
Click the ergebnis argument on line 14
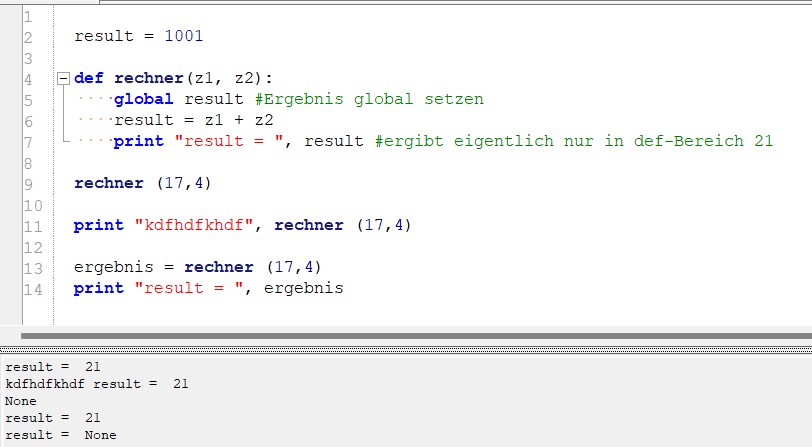click(x=304, y=288)
